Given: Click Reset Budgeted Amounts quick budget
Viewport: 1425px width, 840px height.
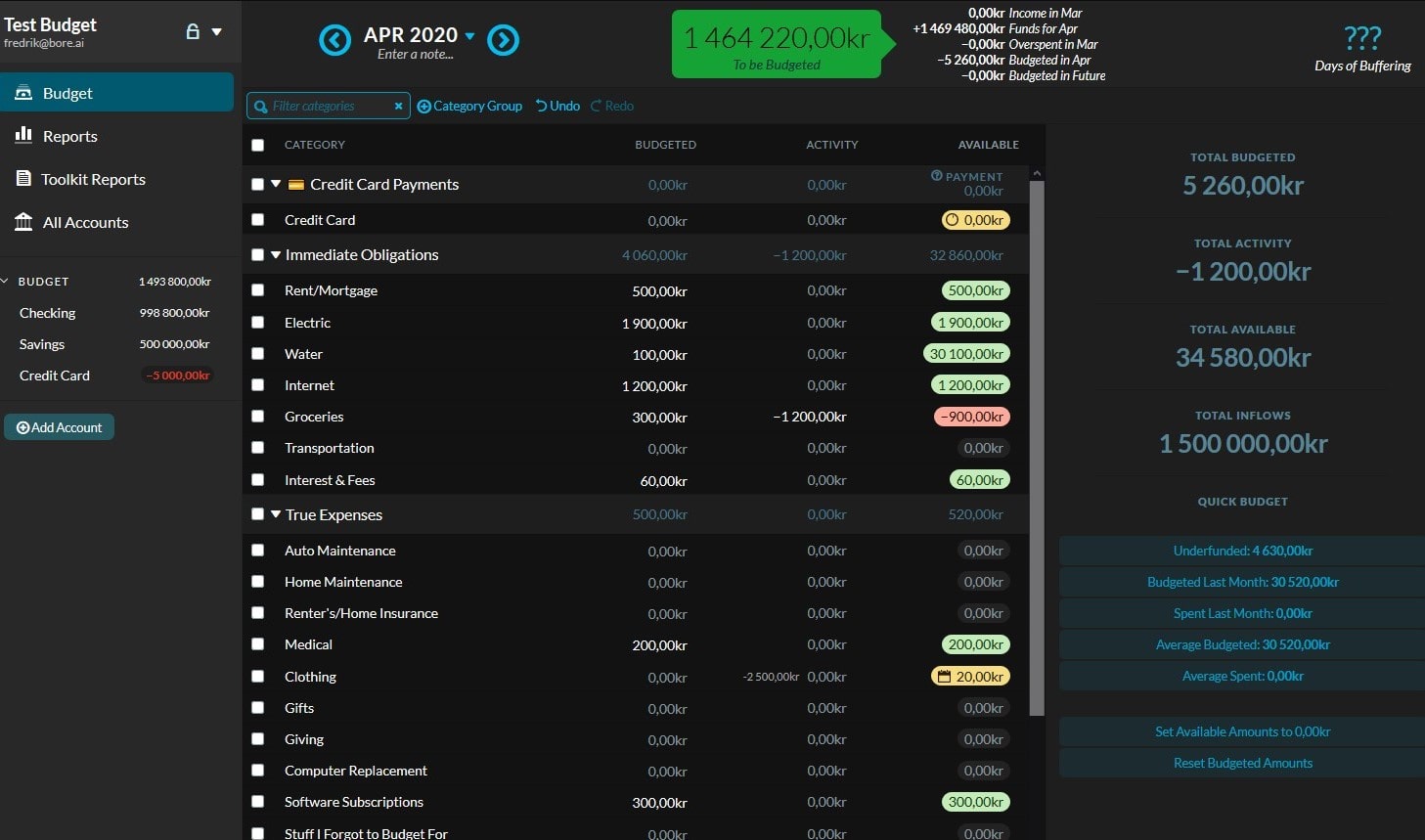Looking at the screenshot, I should coord(1242,763).
